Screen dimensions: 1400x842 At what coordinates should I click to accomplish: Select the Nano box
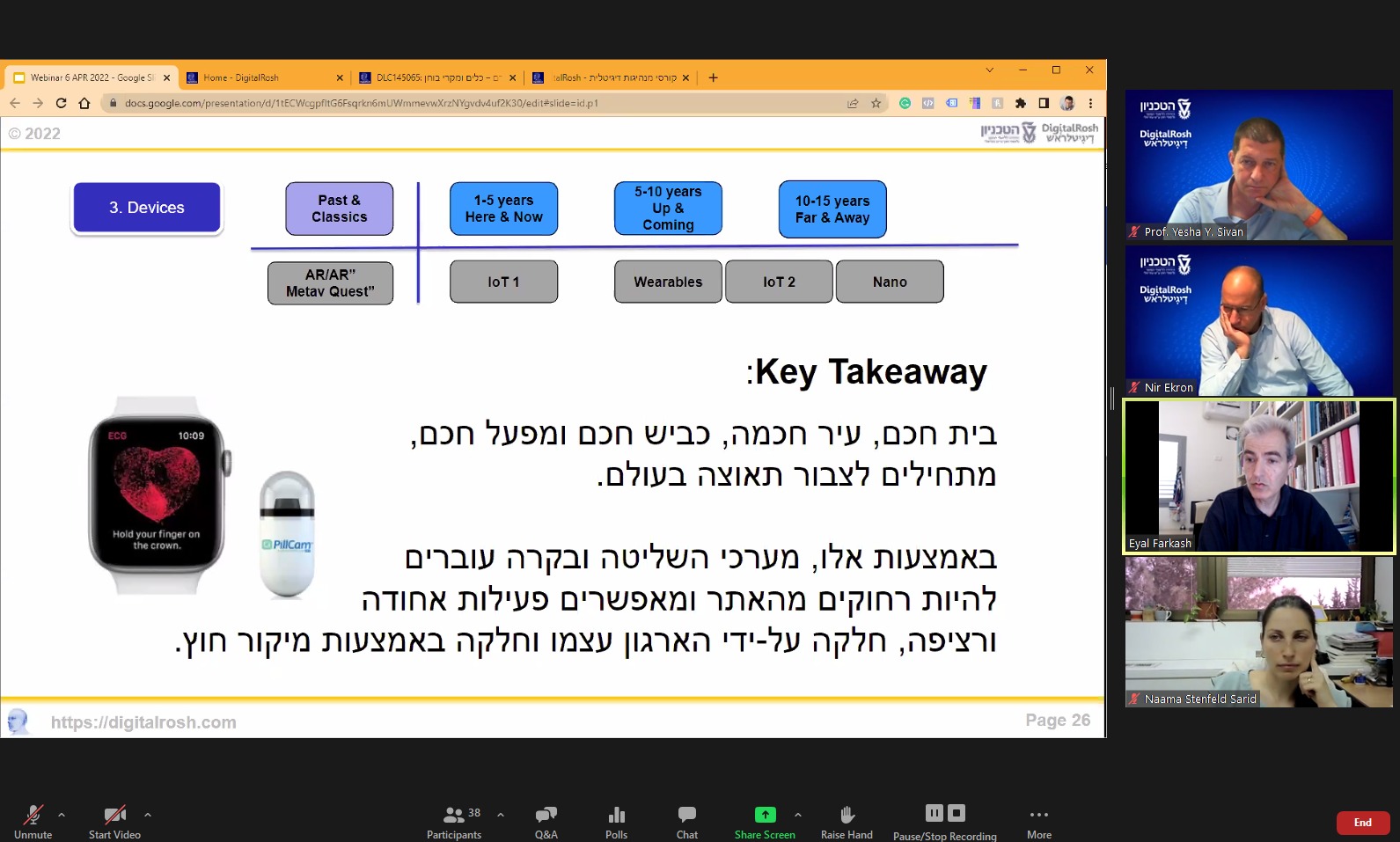tap(890, 282)
